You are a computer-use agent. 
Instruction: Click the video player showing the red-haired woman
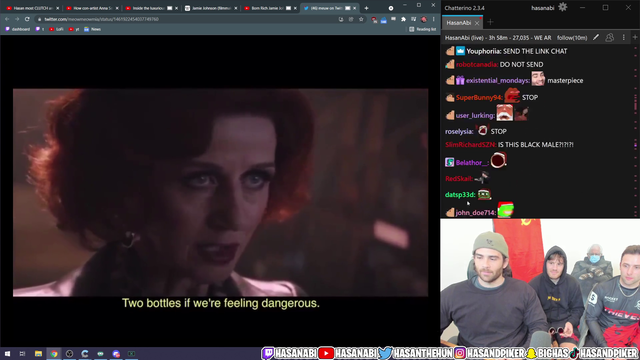tap(220, 192)
